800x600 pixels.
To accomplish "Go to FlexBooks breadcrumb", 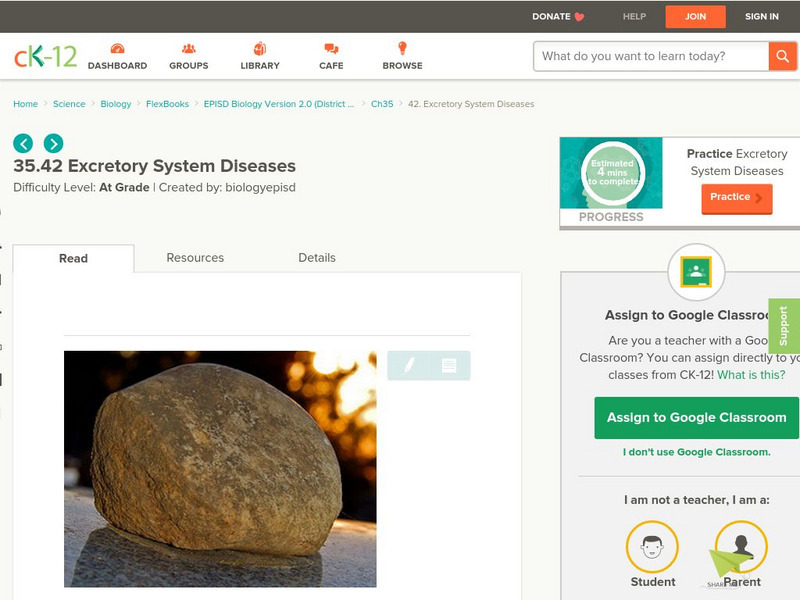I will [x=167, y=104].
